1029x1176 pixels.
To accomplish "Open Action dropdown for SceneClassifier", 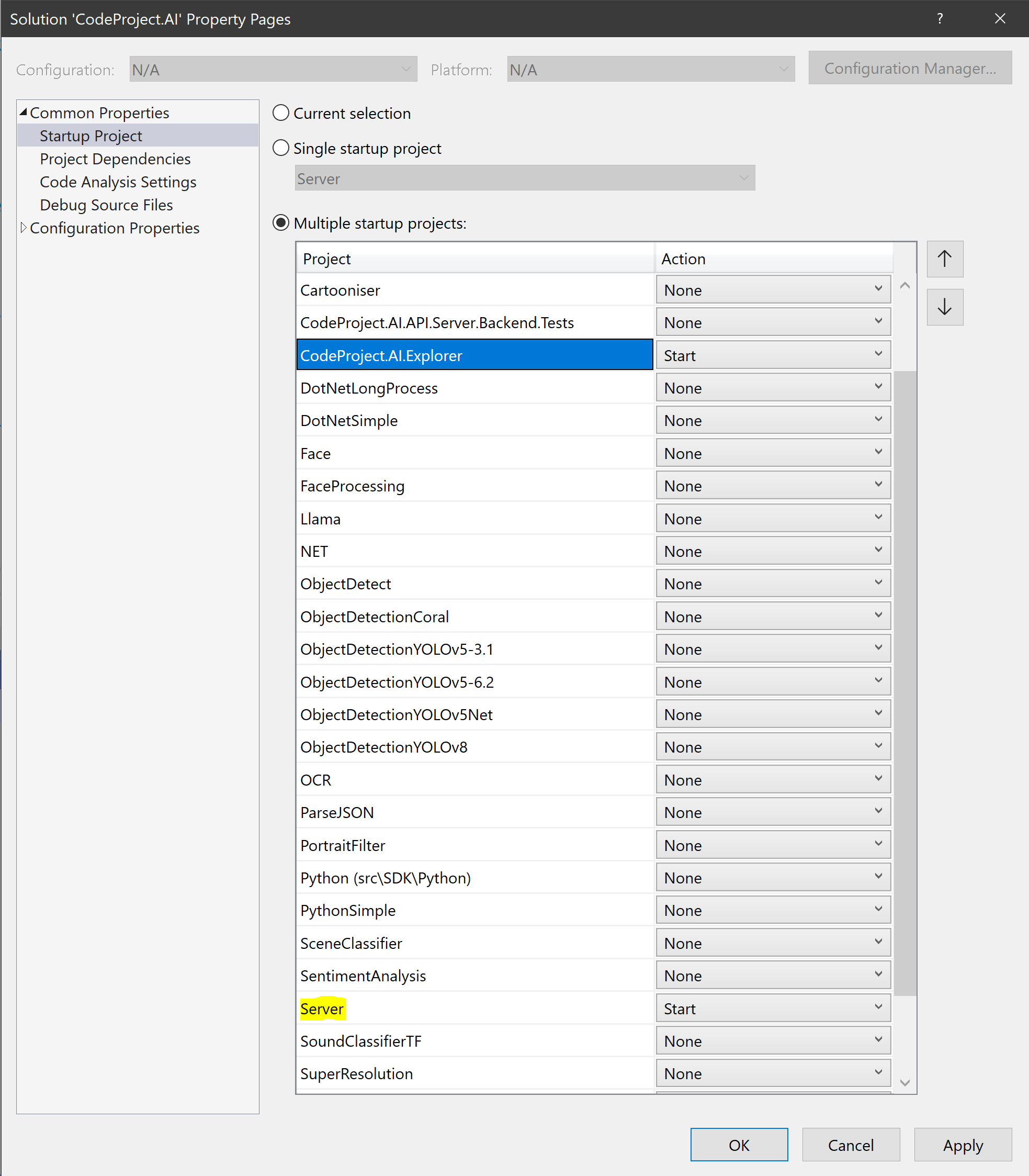I will point(773,943).
